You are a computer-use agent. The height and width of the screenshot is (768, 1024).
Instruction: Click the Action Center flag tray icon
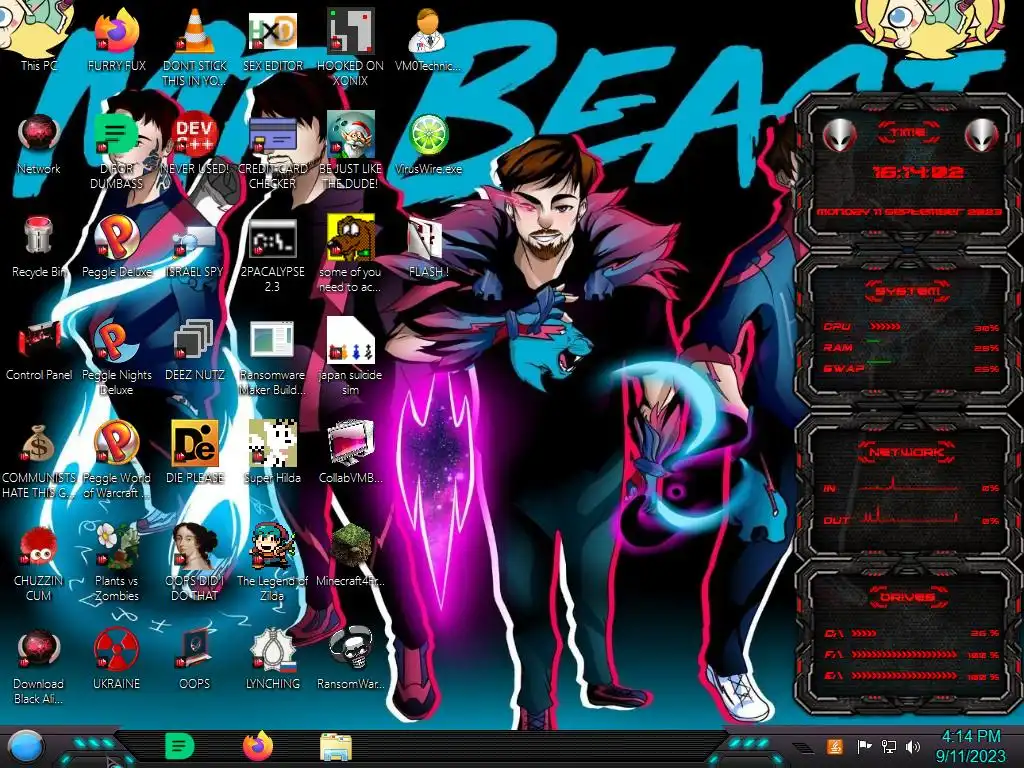(x=864, y=746)
